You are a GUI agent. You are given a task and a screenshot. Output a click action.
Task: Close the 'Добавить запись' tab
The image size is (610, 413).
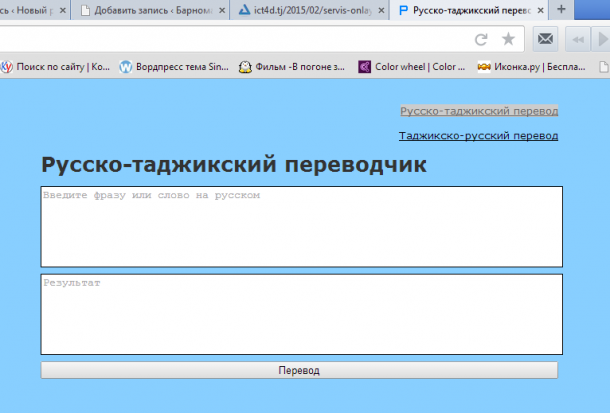[221, 11]
